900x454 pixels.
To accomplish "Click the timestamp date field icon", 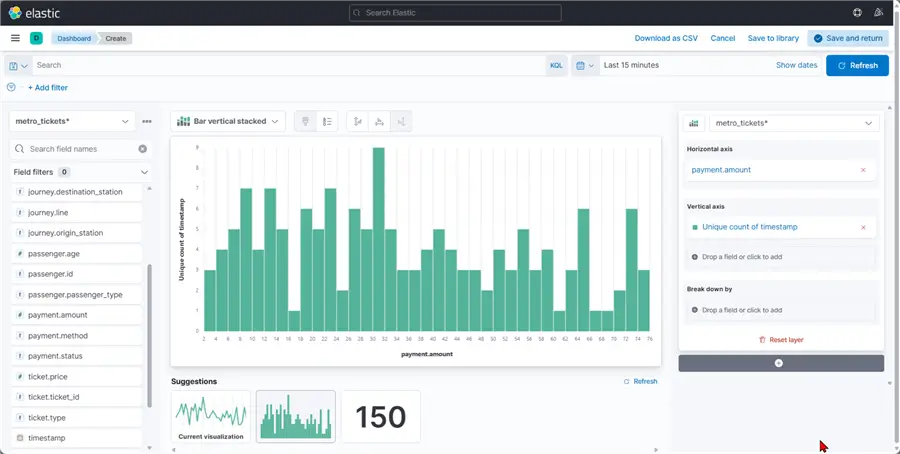I will [20, 438].
